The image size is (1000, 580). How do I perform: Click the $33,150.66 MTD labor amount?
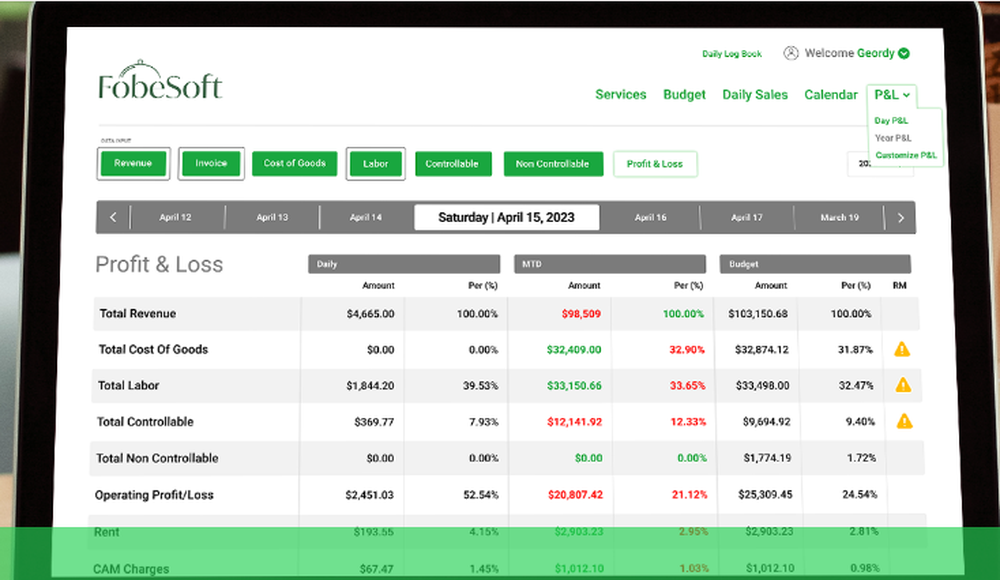[x=575, y=385]
